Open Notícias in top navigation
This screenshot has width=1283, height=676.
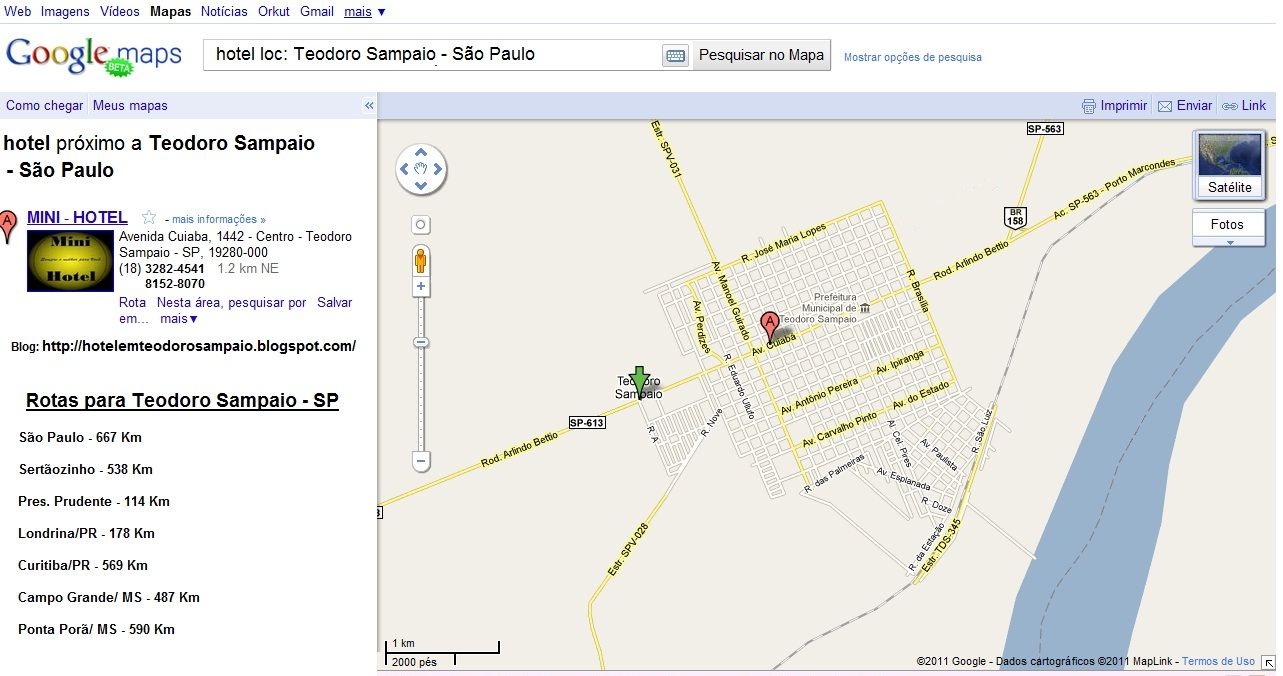[224, 11]
